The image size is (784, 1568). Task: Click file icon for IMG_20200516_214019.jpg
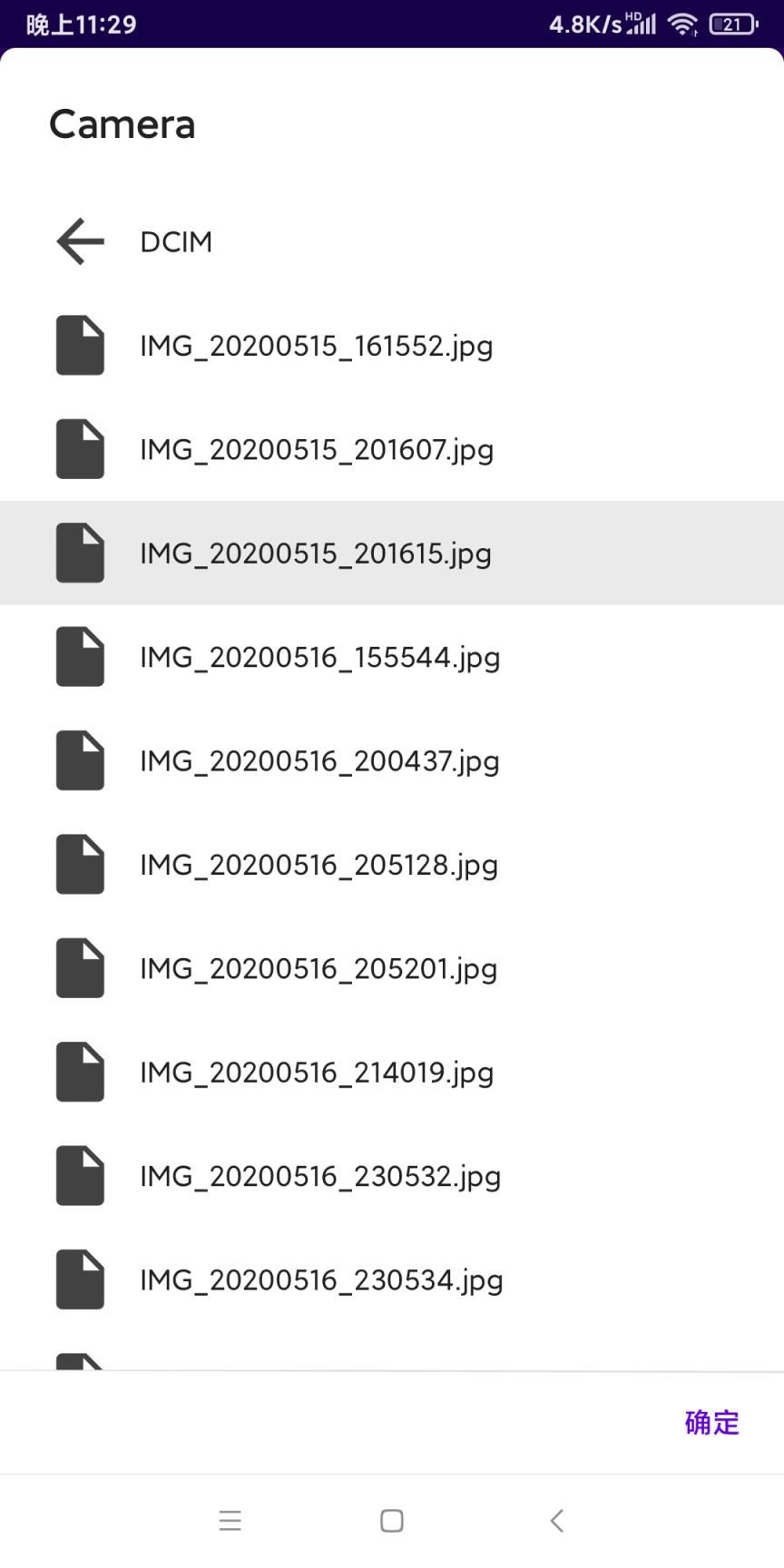pos(81,1072)
